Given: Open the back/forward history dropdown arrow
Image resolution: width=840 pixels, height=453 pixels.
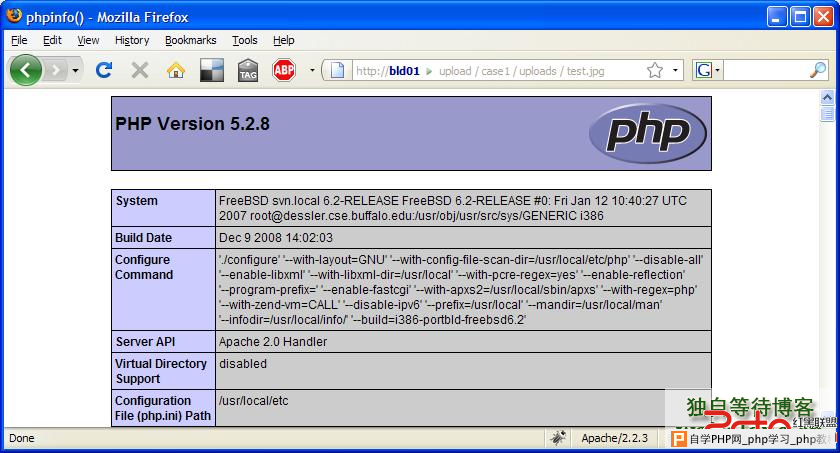Looking at the screenshot, I should pyautogui.click(x=76, y=70).
